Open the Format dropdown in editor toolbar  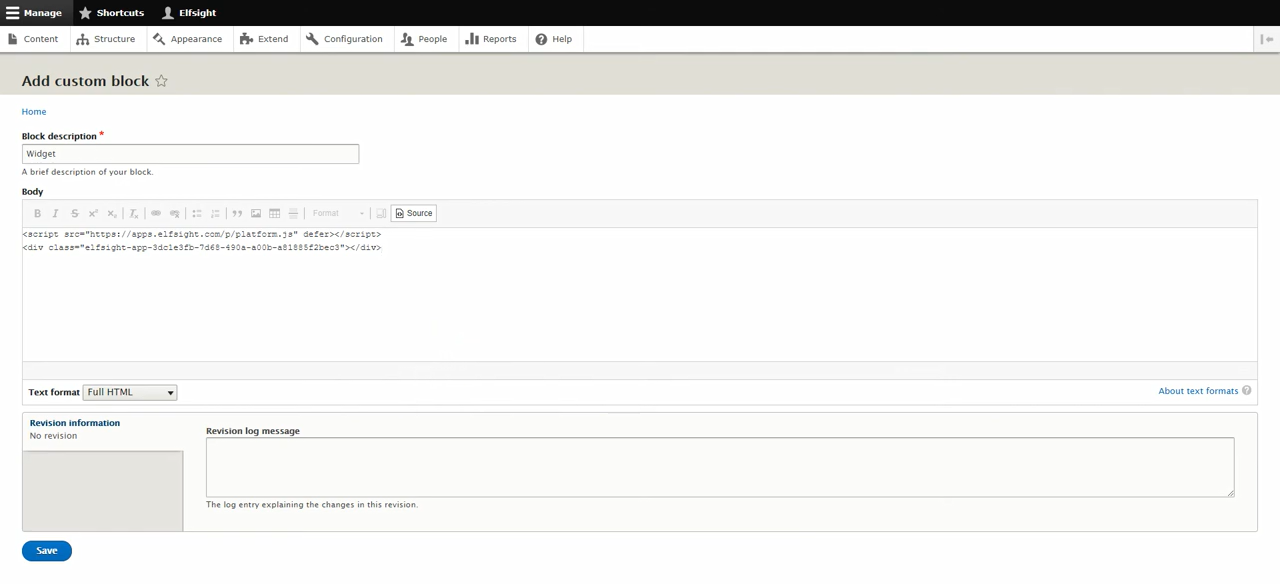click(338, 213)
